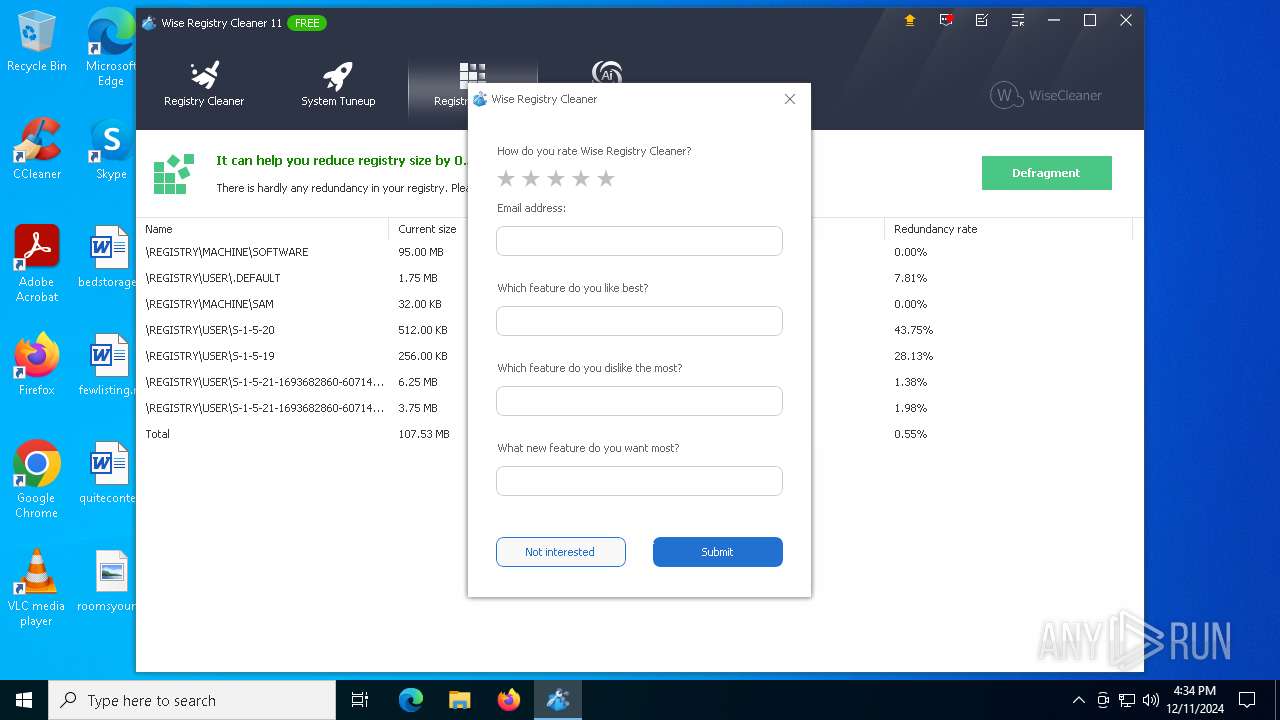The image size is (1280, 720).
Task: Open File Explorer from the taskbar
Action: (460, 700)
